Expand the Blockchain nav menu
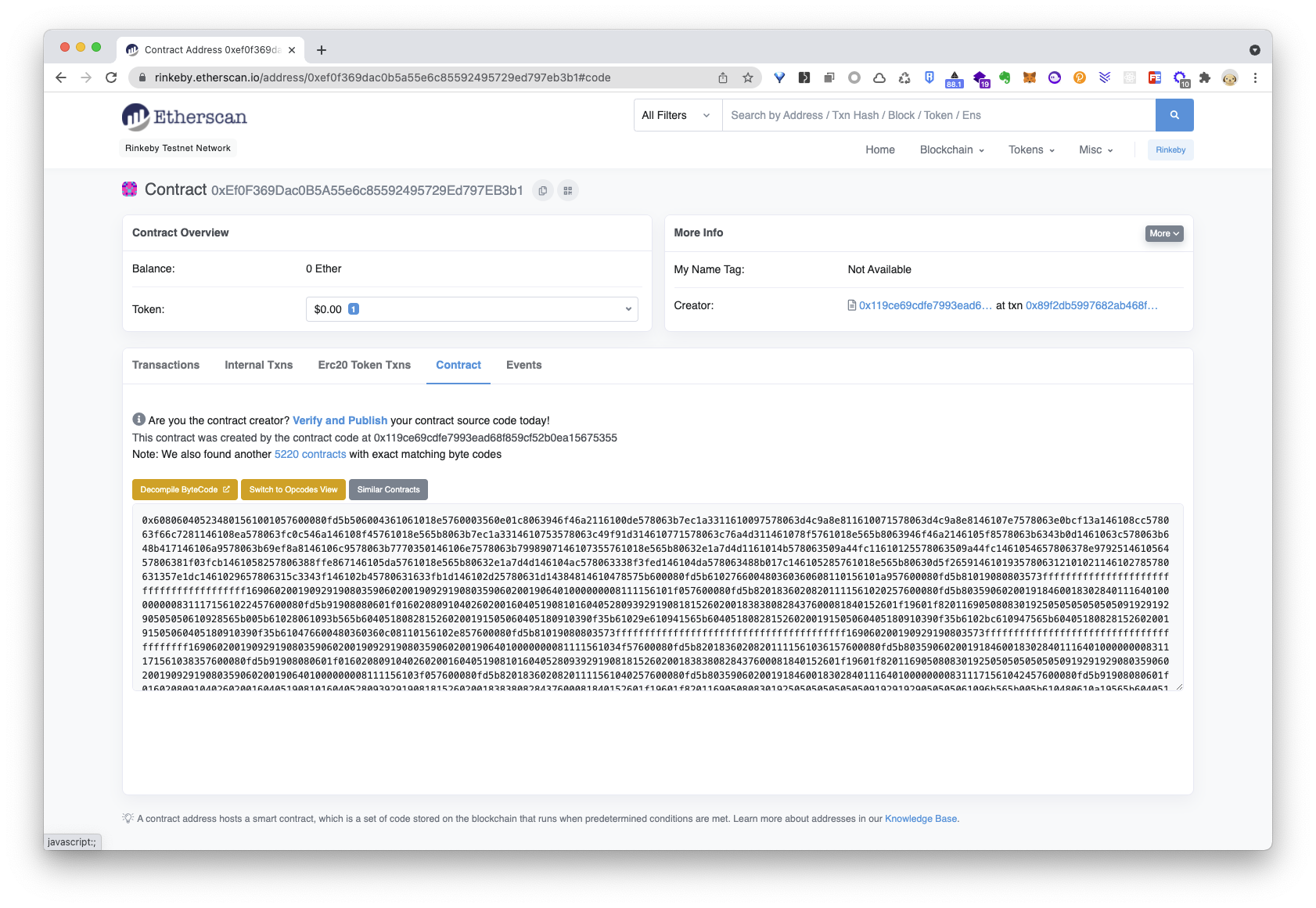 pos(951,150)
